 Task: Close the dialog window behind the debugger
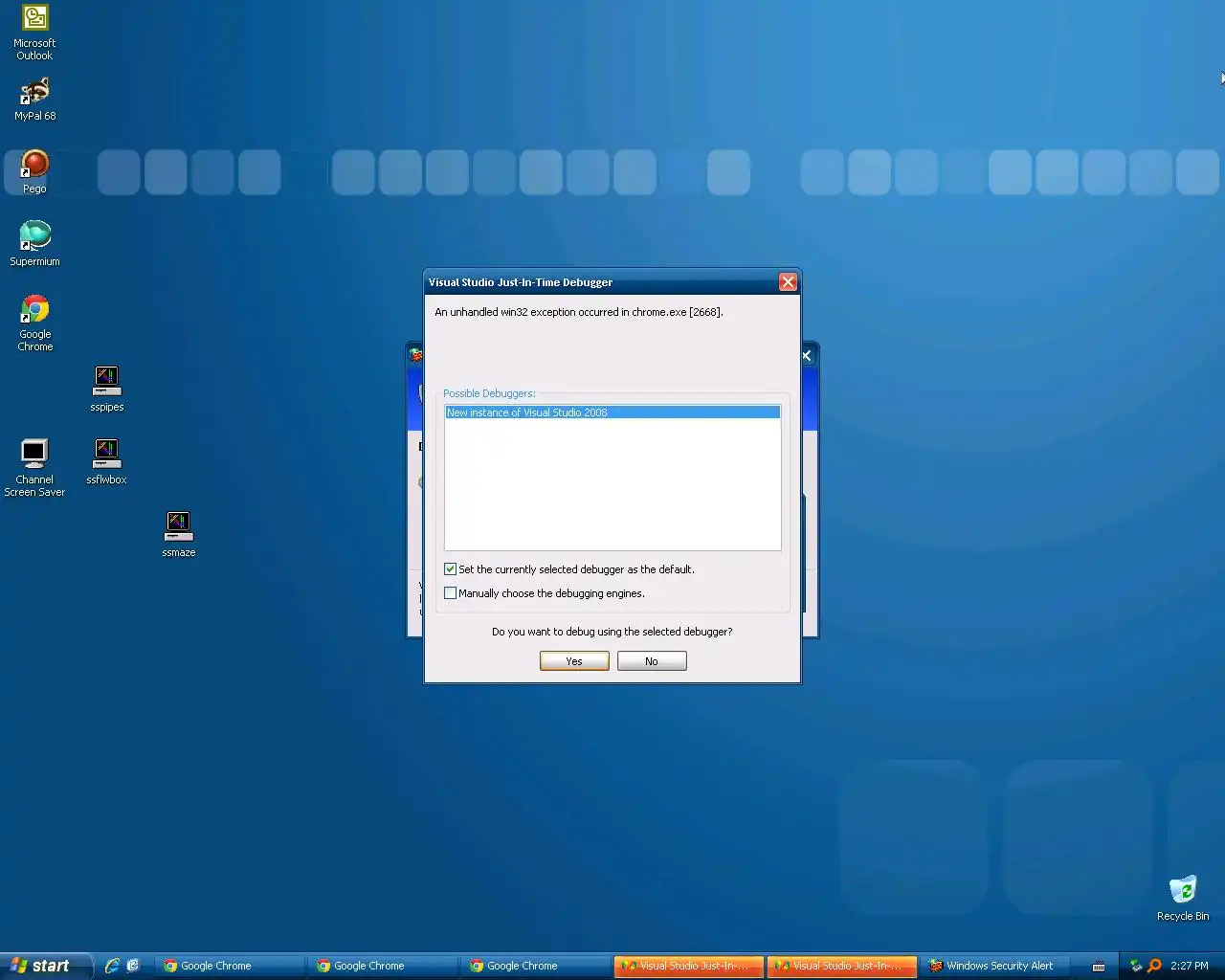pos(807,355)
